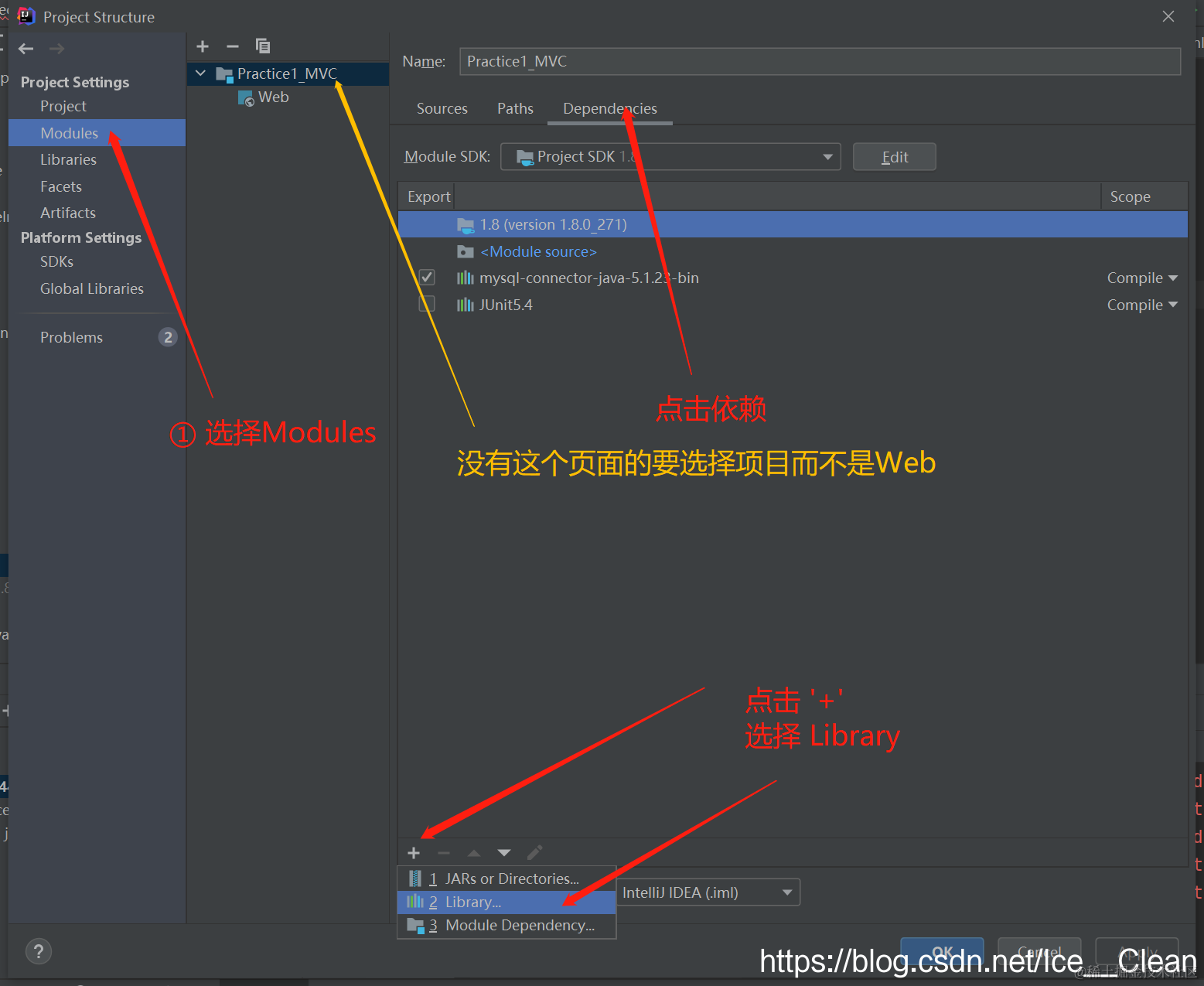Toggle export checkbox for JUnit5.4
Image resolution: width=1204 pixels, height=986 pixels.
(427, 304)
